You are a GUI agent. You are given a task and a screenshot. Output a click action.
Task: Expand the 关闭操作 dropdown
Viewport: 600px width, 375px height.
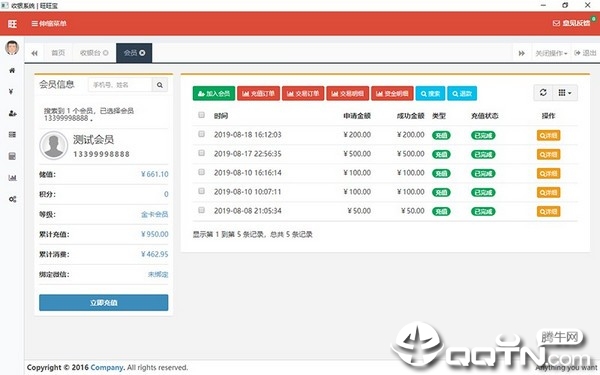pyautogui.click(x=551, y=53)
